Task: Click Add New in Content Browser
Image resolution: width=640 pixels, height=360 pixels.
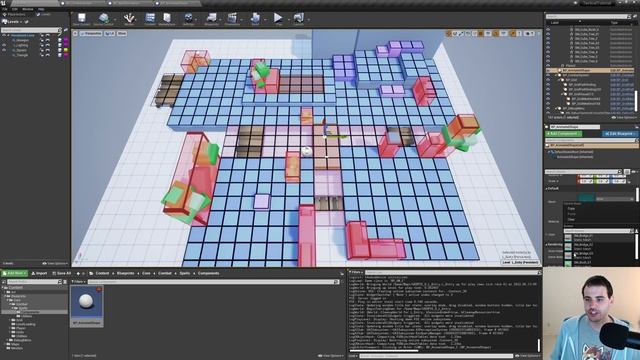Action: (15, 273)
